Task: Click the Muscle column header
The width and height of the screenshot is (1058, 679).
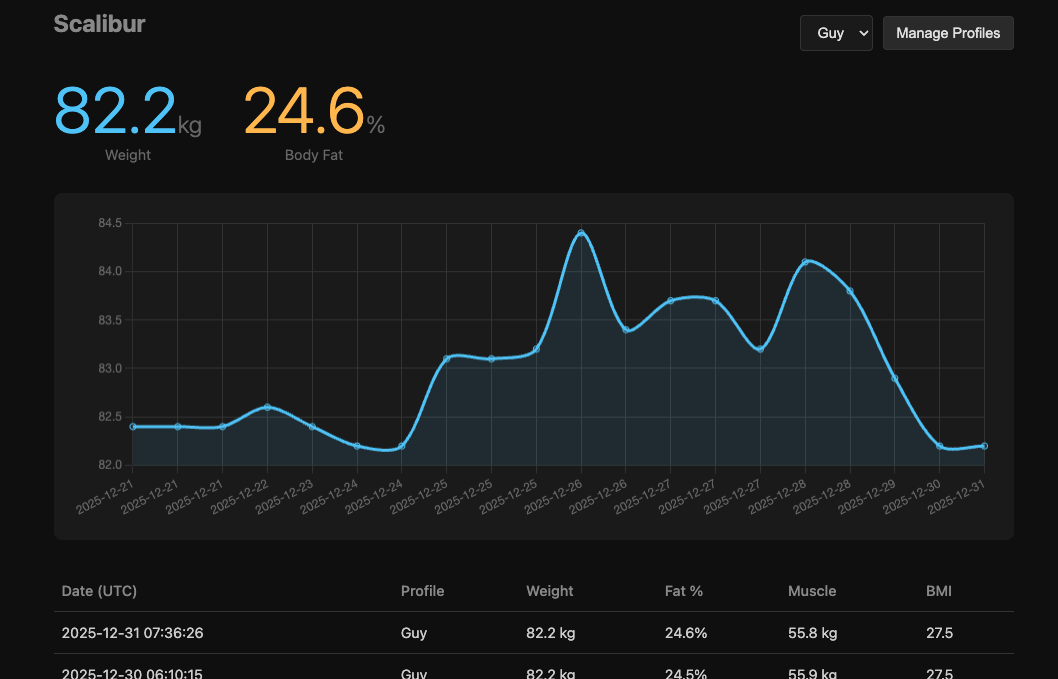Action: pyautogui.click(x=812, y=591)
